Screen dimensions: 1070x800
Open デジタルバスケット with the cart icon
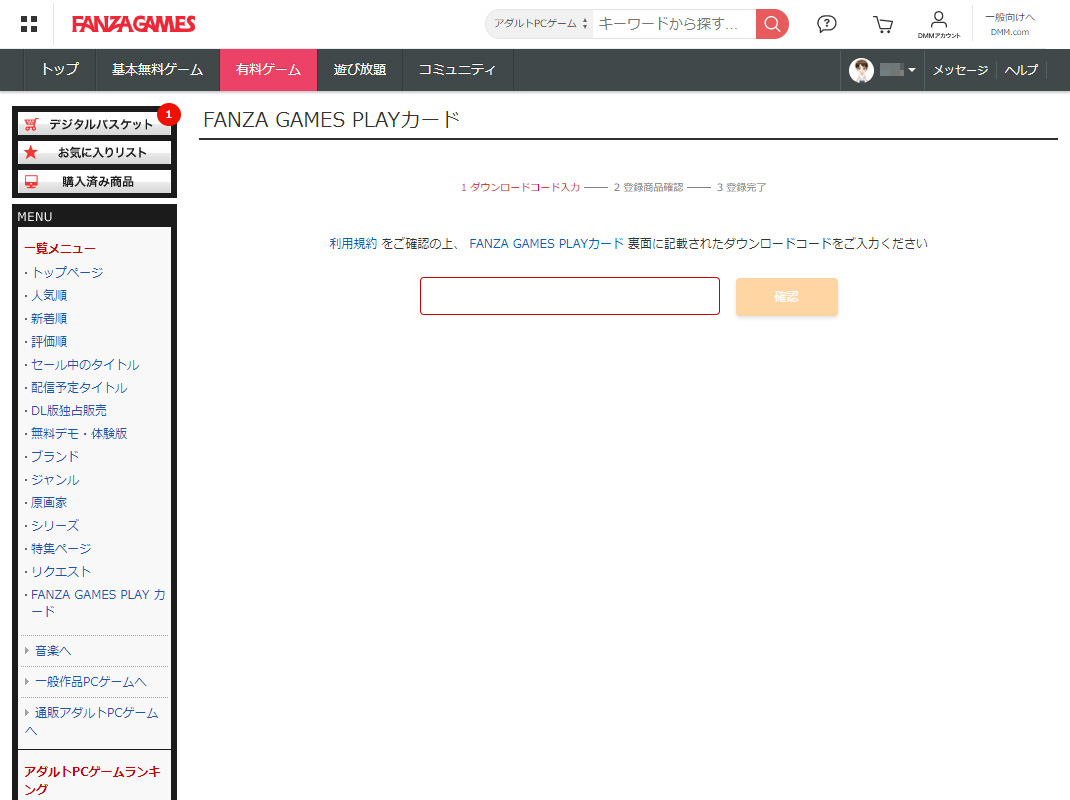94,124
